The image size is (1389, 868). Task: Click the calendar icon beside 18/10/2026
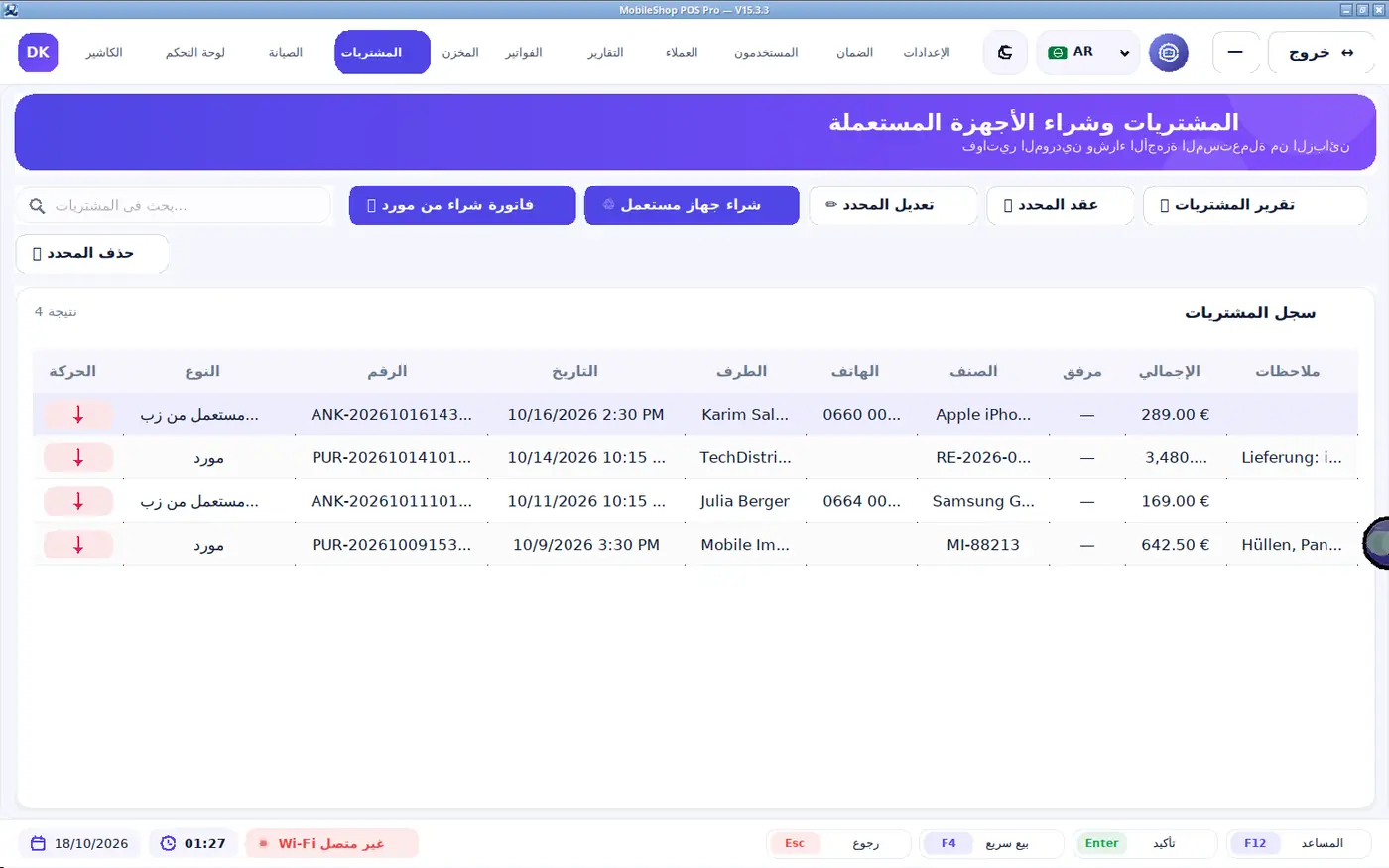(x=39, y=844)
